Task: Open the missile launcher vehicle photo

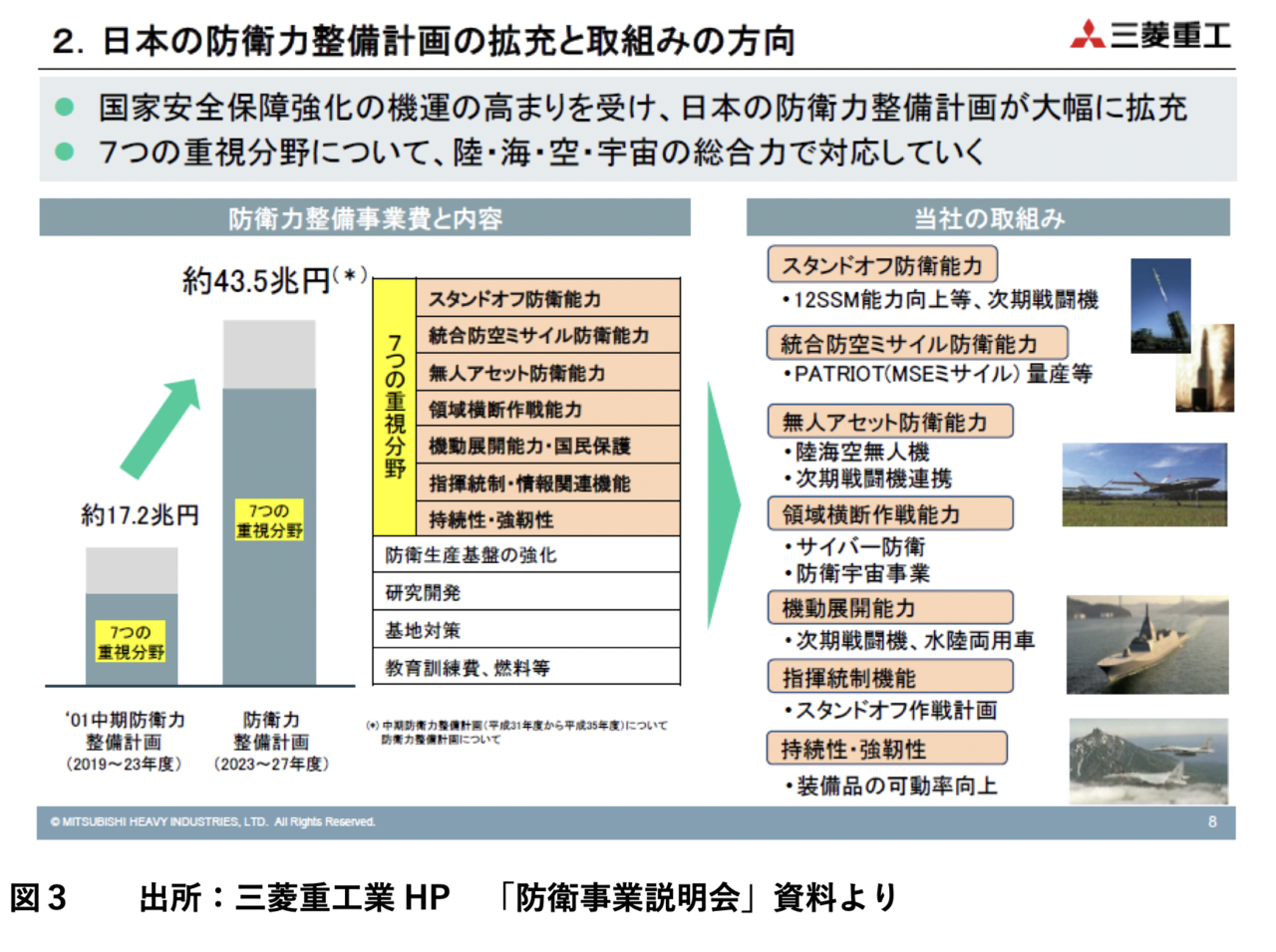Action: [1160, 305]
